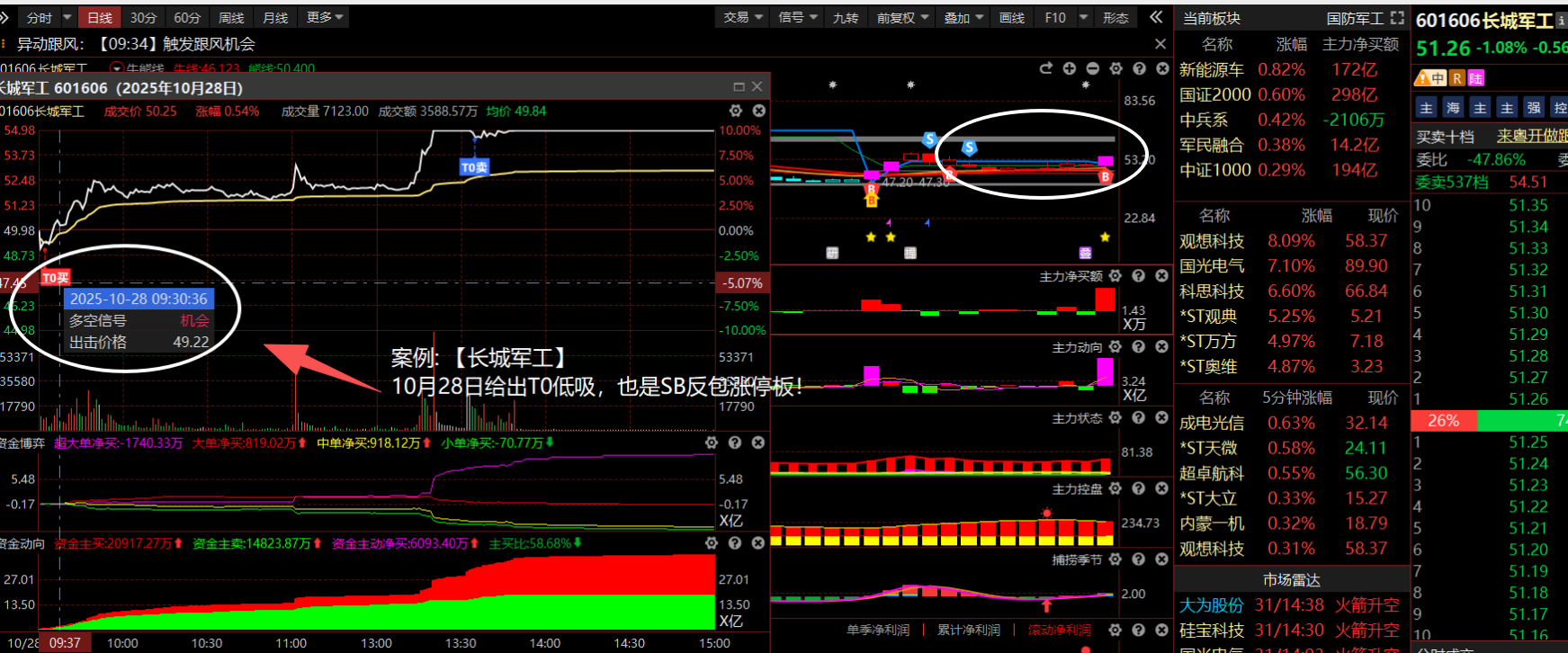Zoom in the K-line chart with plus icon
Viewport: 1568px width, 653px height.
click(1069, 68)
